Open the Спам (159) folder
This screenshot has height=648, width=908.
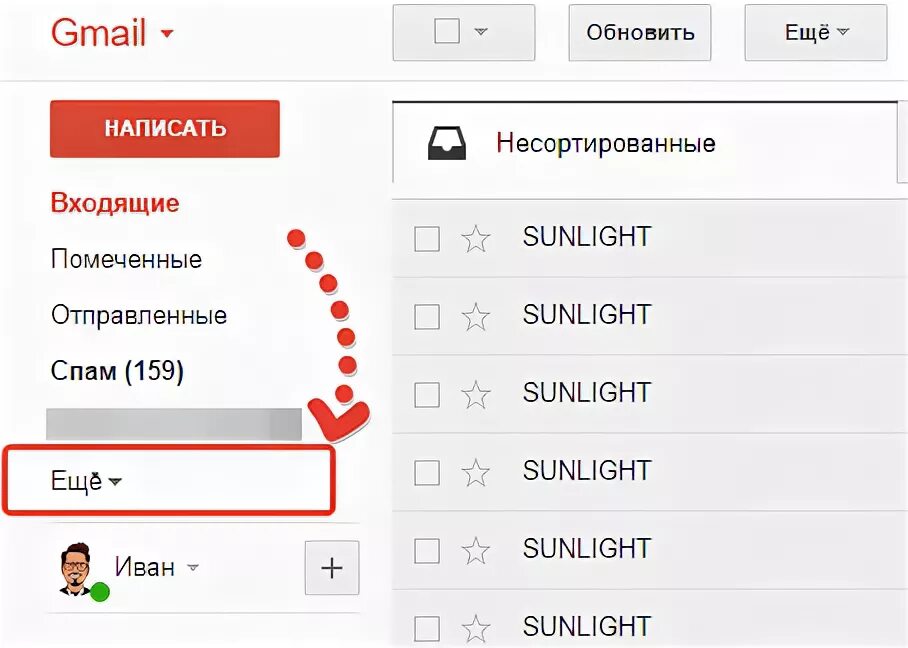(117, 371)
